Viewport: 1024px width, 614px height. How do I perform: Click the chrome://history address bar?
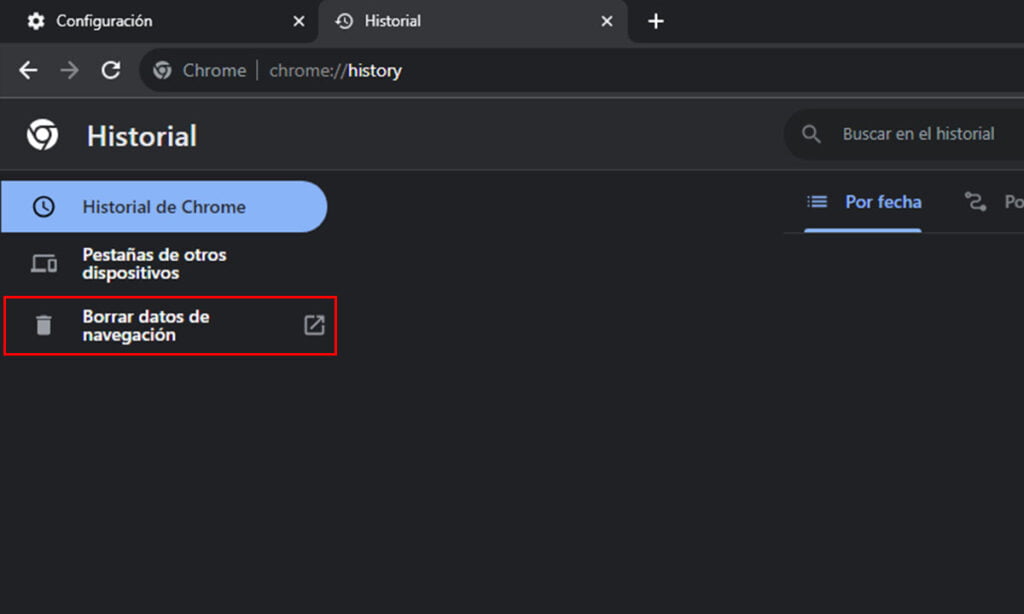[581, 70]
